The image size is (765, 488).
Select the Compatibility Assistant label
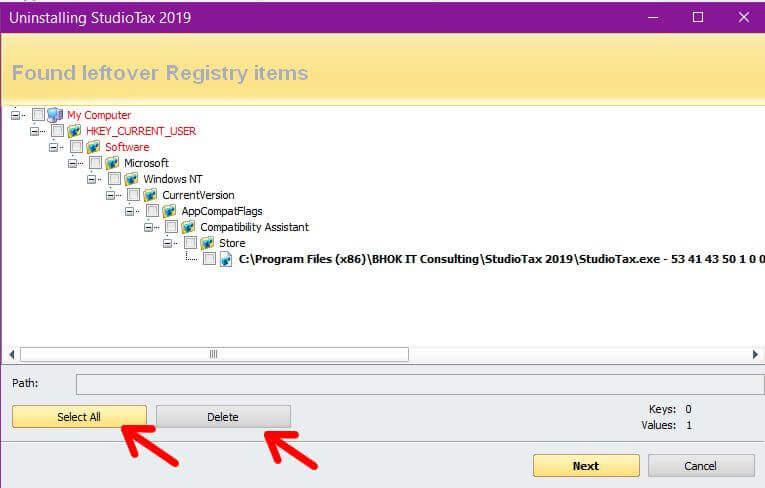[255, 227]
